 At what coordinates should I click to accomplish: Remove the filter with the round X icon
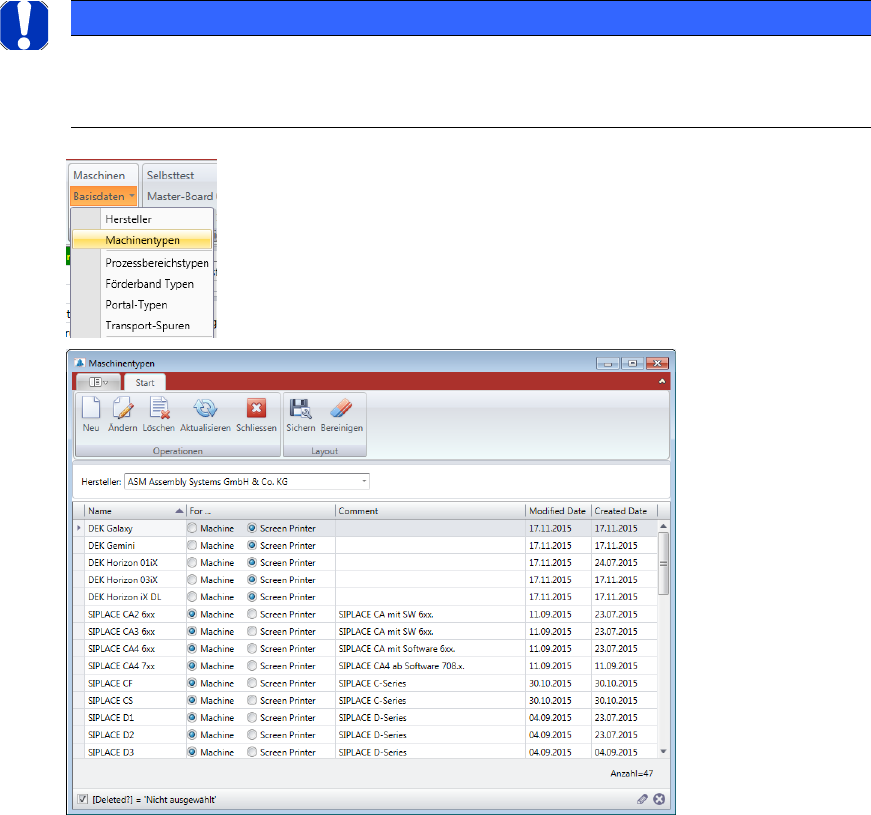coord(659,799)
